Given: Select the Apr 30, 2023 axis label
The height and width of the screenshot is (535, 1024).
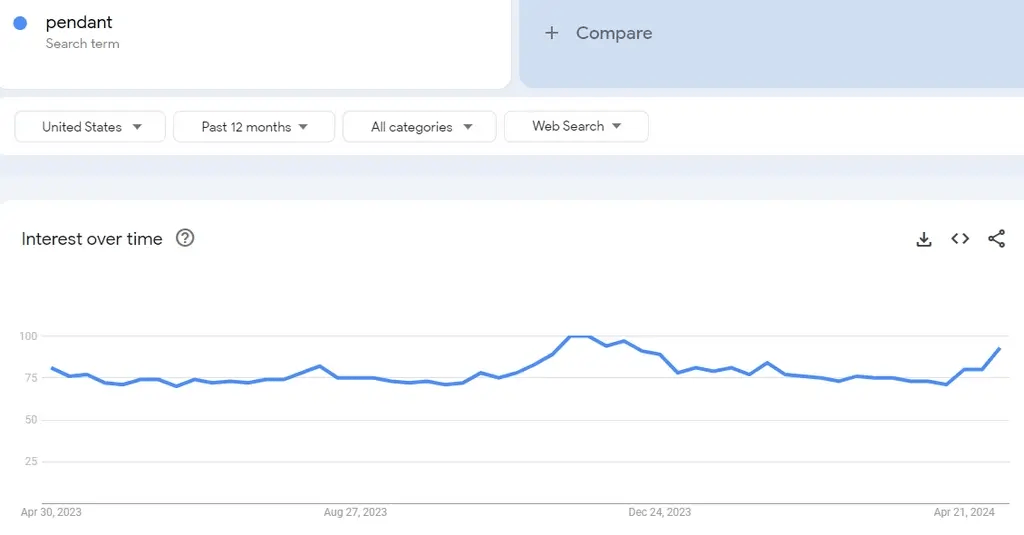Looking at the screenshot, I should click(51, 512).
